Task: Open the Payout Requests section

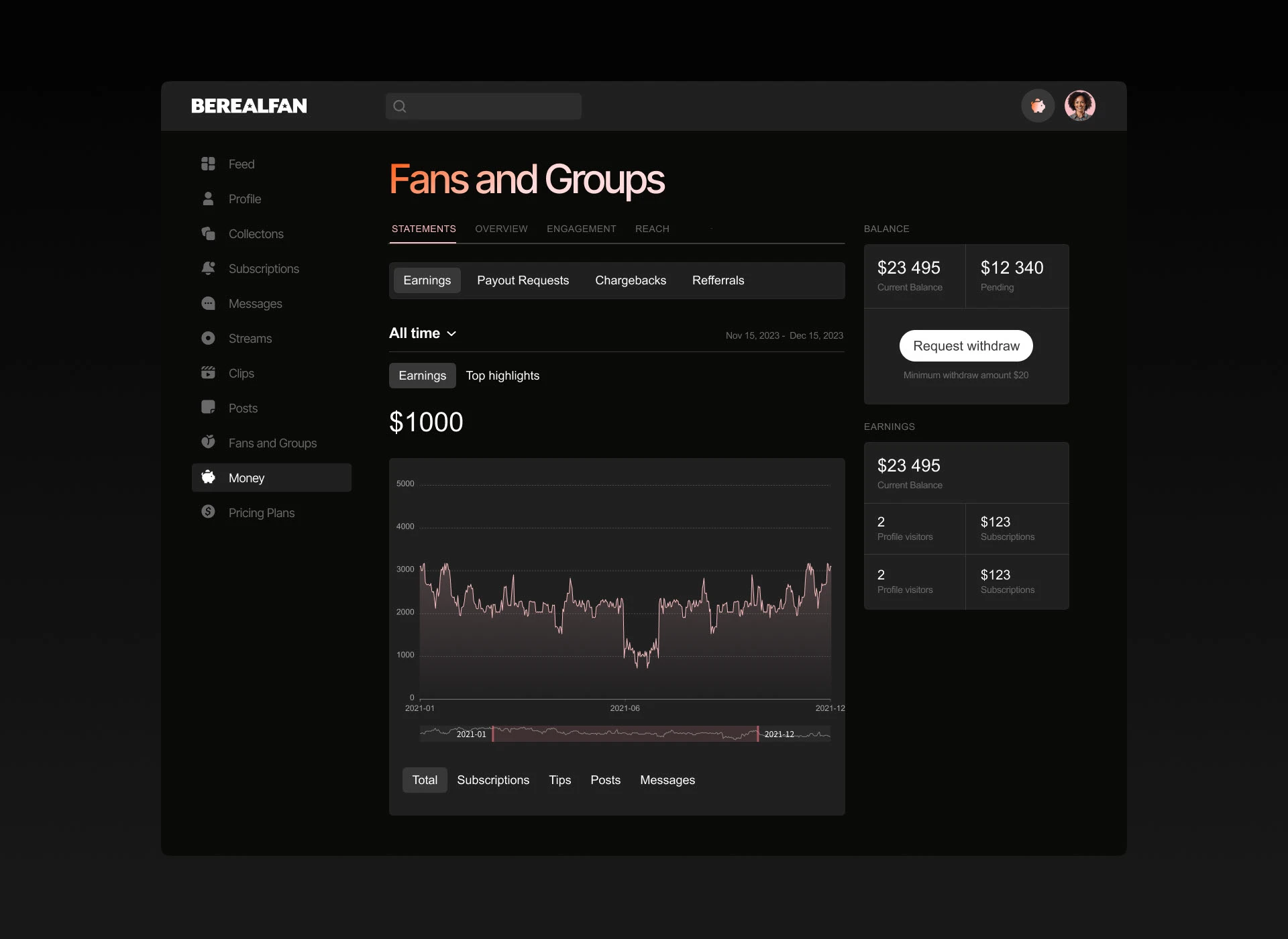Action: coord(523,280)
